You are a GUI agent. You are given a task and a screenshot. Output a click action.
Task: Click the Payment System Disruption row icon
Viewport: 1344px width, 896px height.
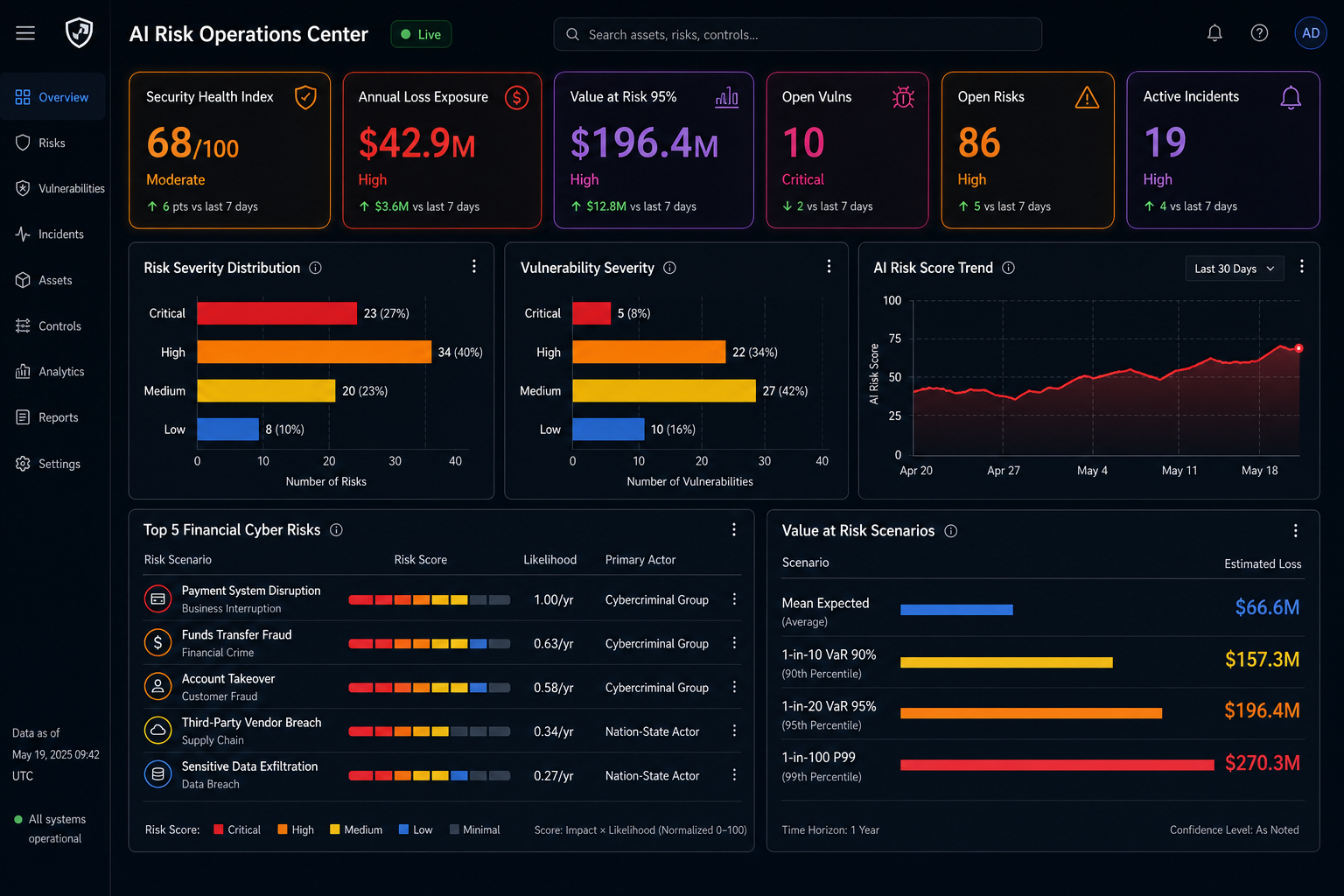click(x=157, y=599)
